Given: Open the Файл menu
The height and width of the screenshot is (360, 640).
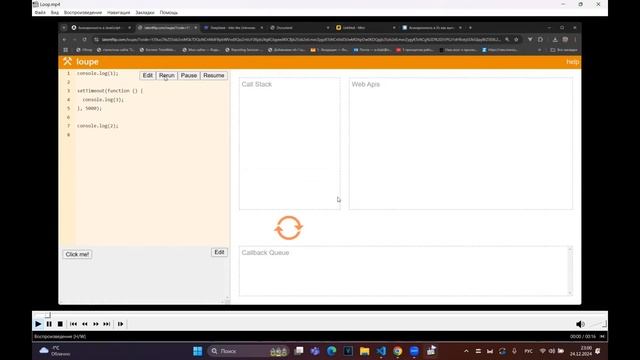Looking at the screenshot, I should pyautogui.click(x=40, y=13).
